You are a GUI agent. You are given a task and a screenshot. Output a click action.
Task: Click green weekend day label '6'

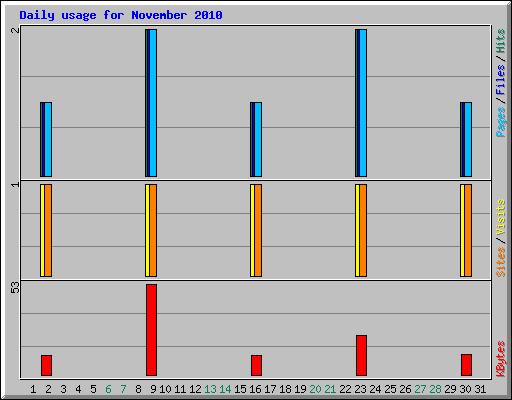point(108,389)
